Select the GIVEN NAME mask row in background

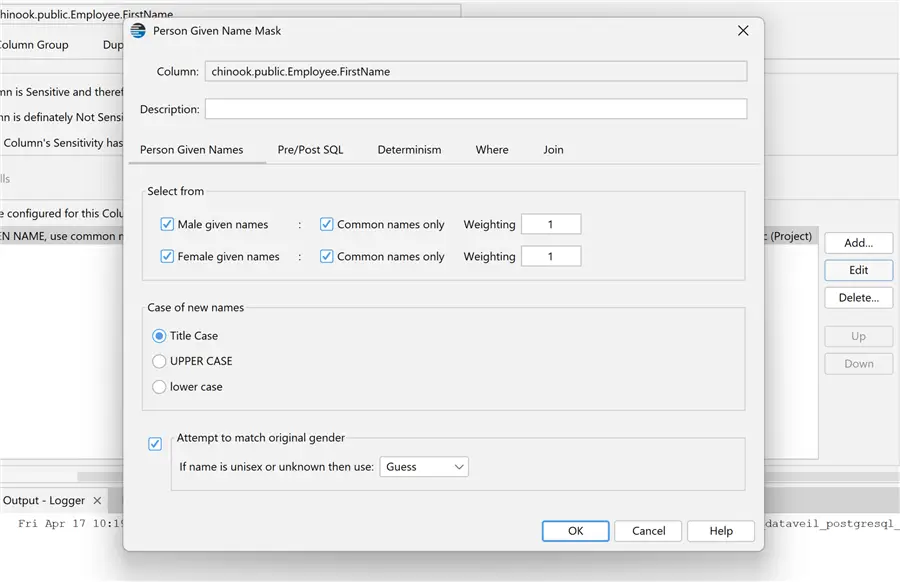(x=61, y=236)
